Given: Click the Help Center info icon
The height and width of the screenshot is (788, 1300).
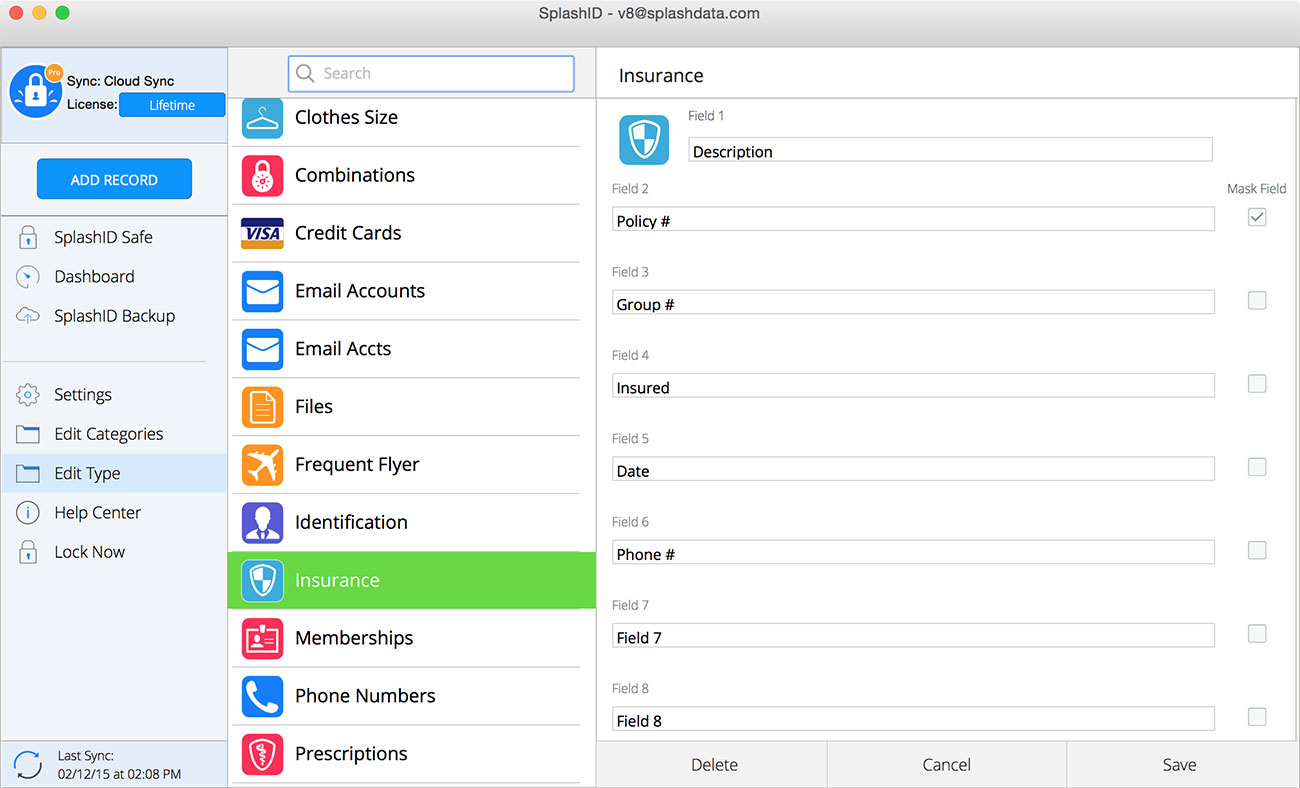Looking at the screenshot, I should point(28,513).
